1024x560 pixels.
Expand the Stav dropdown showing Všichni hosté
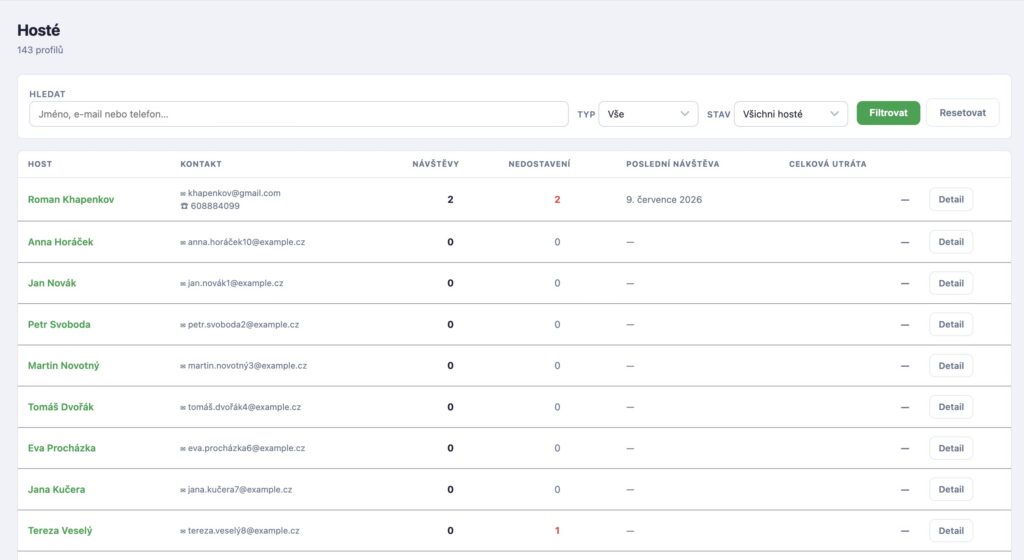790,114
